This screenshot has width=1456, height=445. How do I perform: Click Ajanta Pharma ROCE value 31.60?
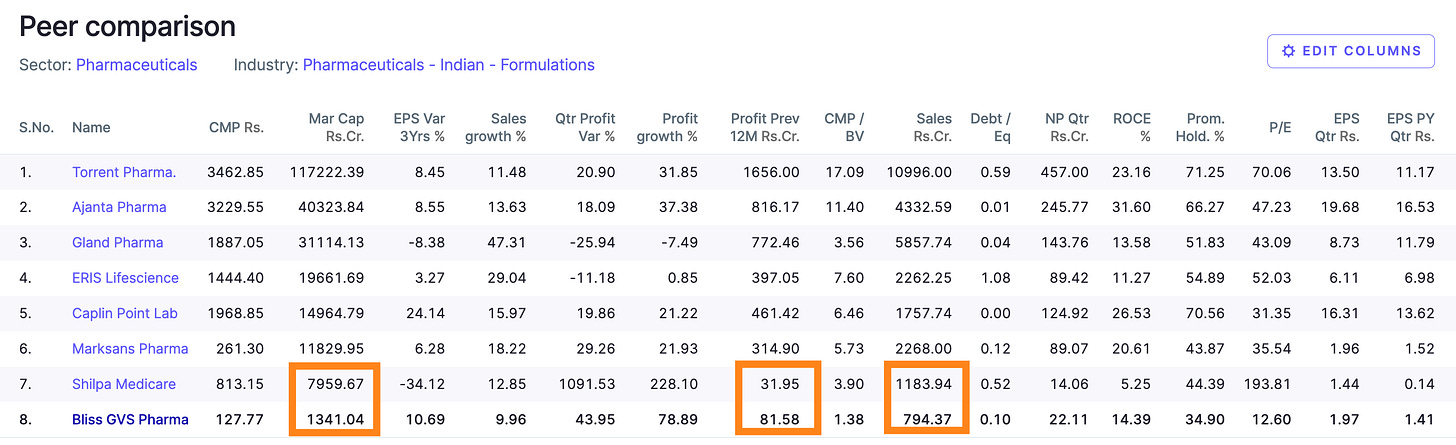tap(1132, 207)
